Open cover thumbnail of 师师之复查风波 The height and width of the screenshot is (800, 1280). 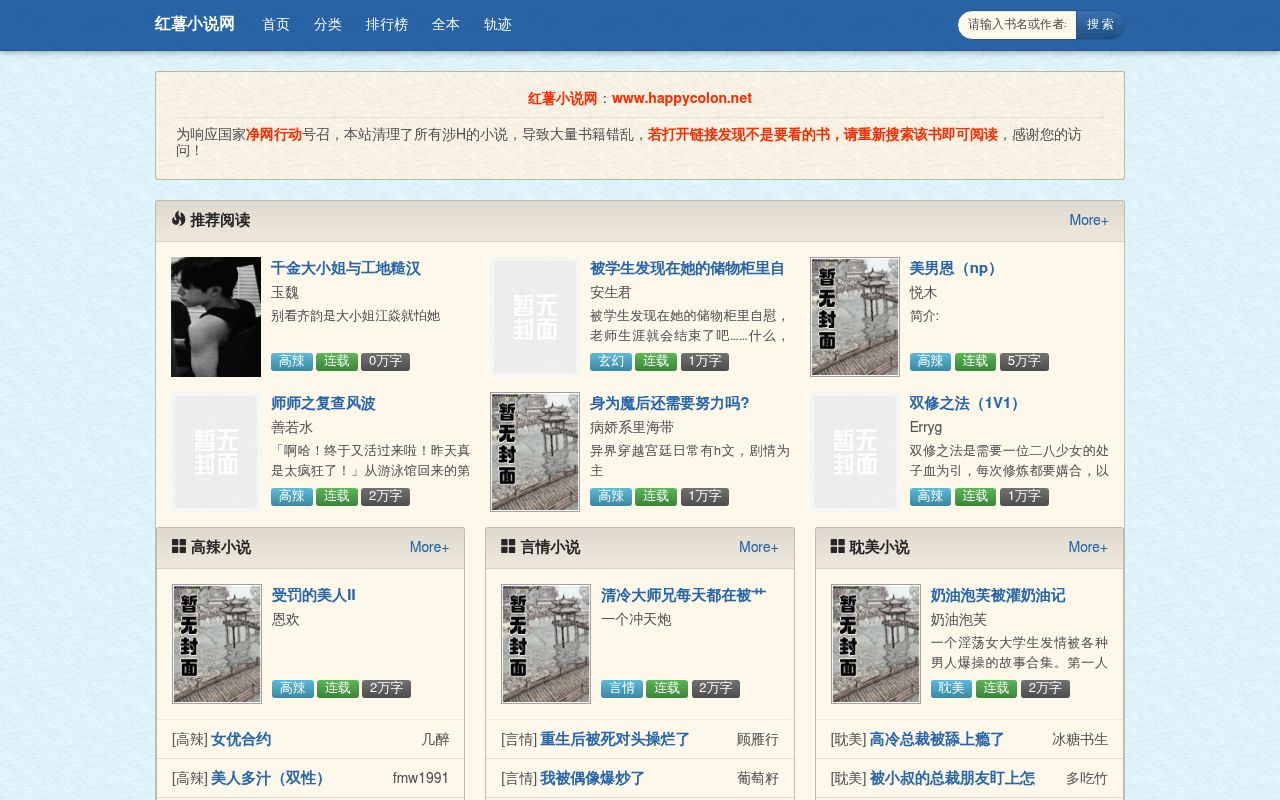tap(216, 452)
